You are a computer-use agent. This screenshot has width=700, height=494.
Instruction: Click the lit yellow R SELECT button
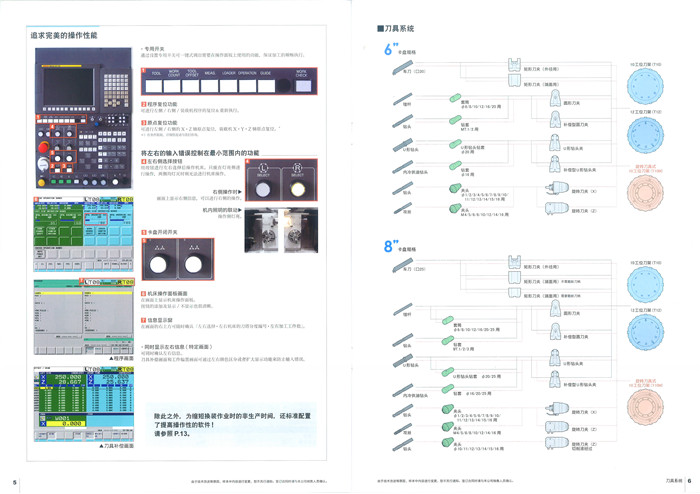(297, 190)
